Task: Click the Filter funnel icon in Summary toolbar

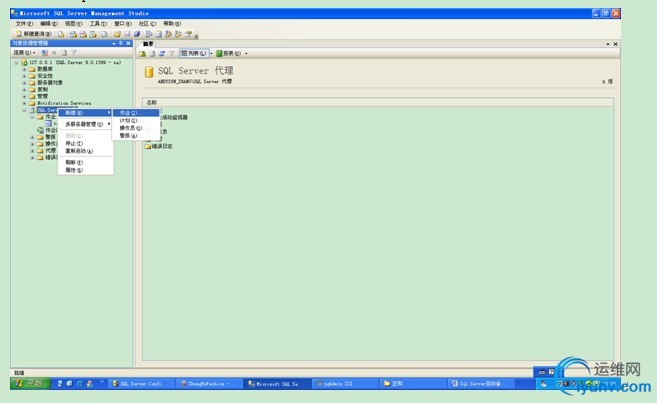Action: (x=172, y=54)
